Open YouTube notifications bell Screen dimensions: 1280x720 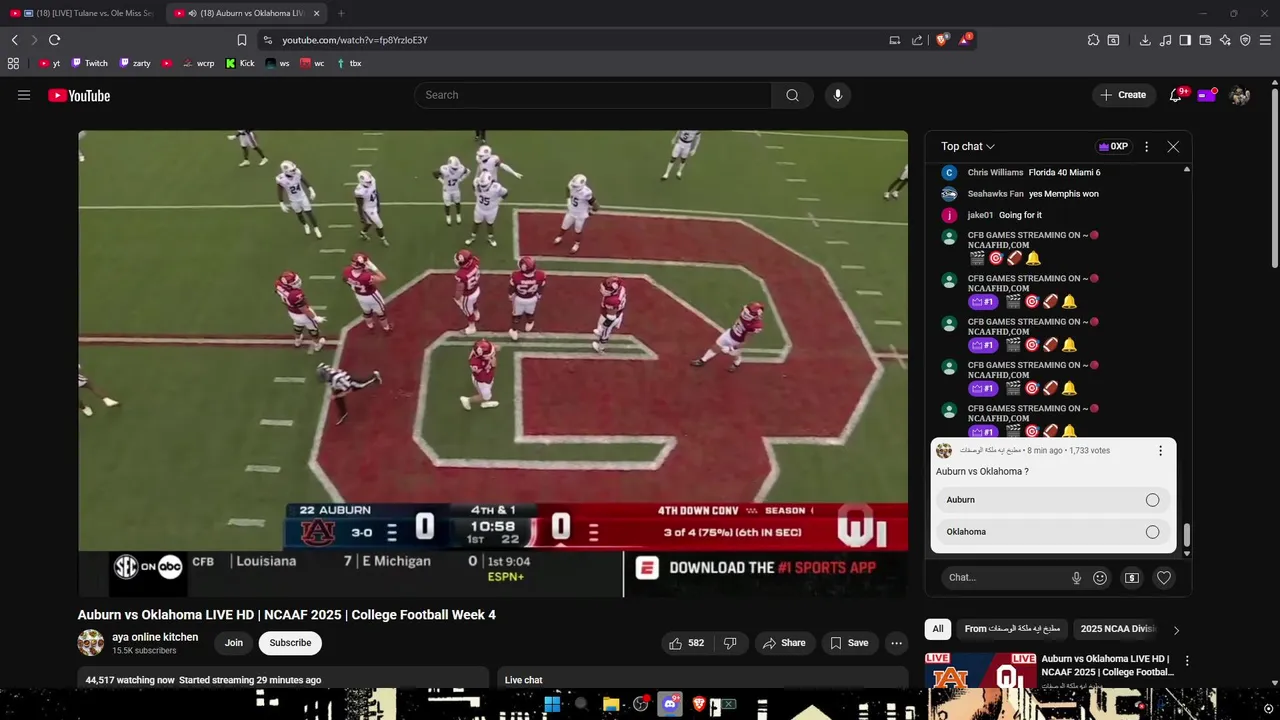click(x=1176, y=95)
